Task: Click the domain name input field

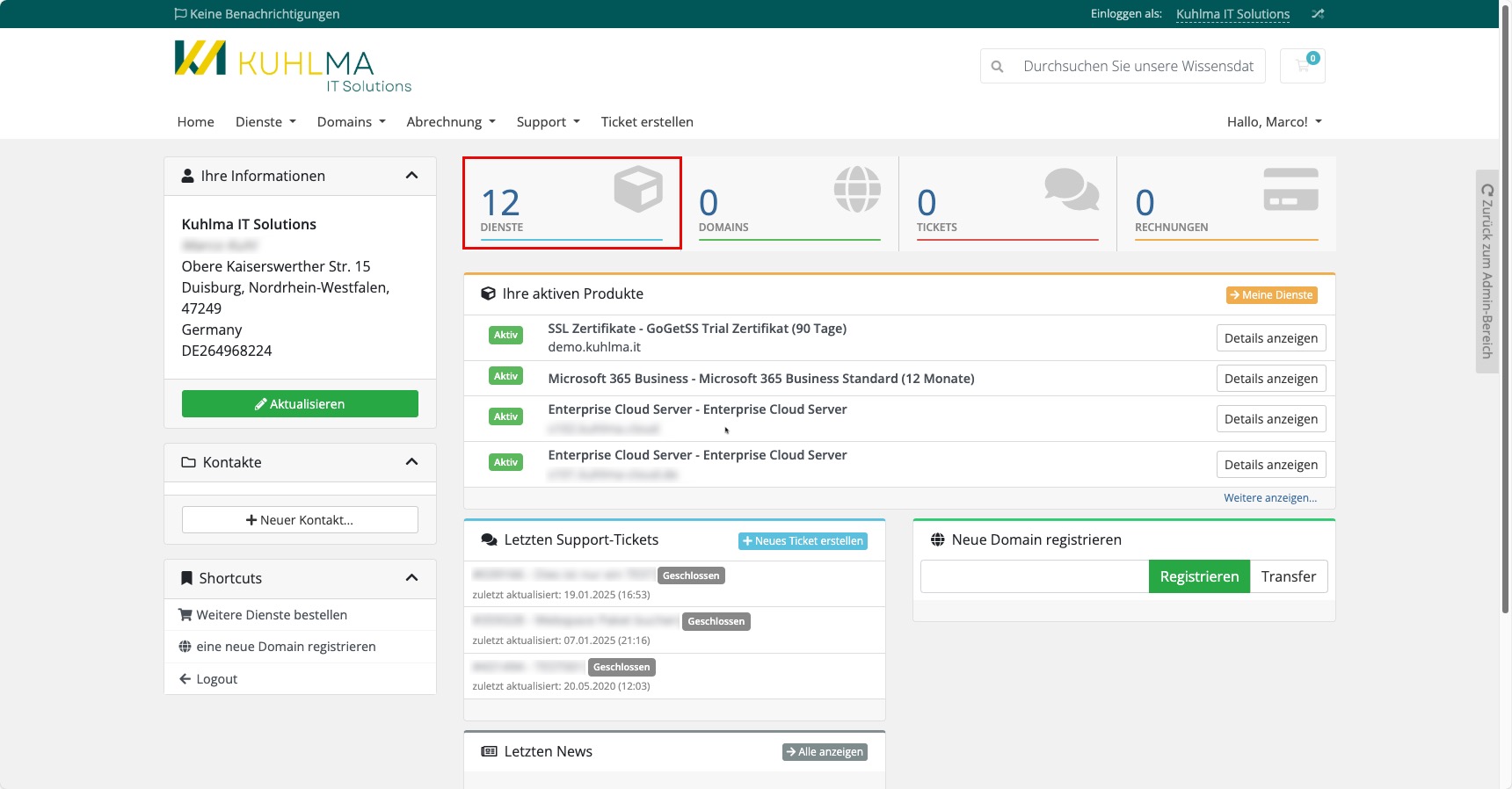Action: [x=1035, y=576]
